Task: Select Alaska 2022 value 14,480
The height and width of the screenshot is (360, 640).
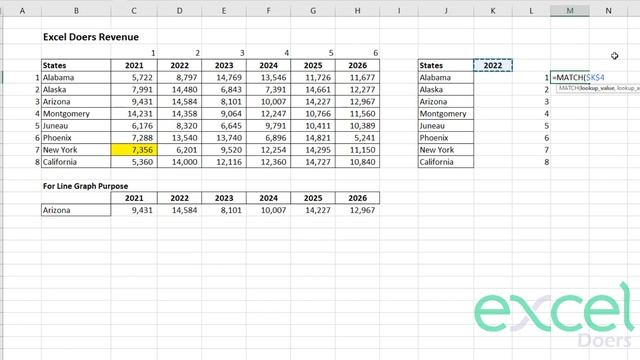Action: point(180,89)
